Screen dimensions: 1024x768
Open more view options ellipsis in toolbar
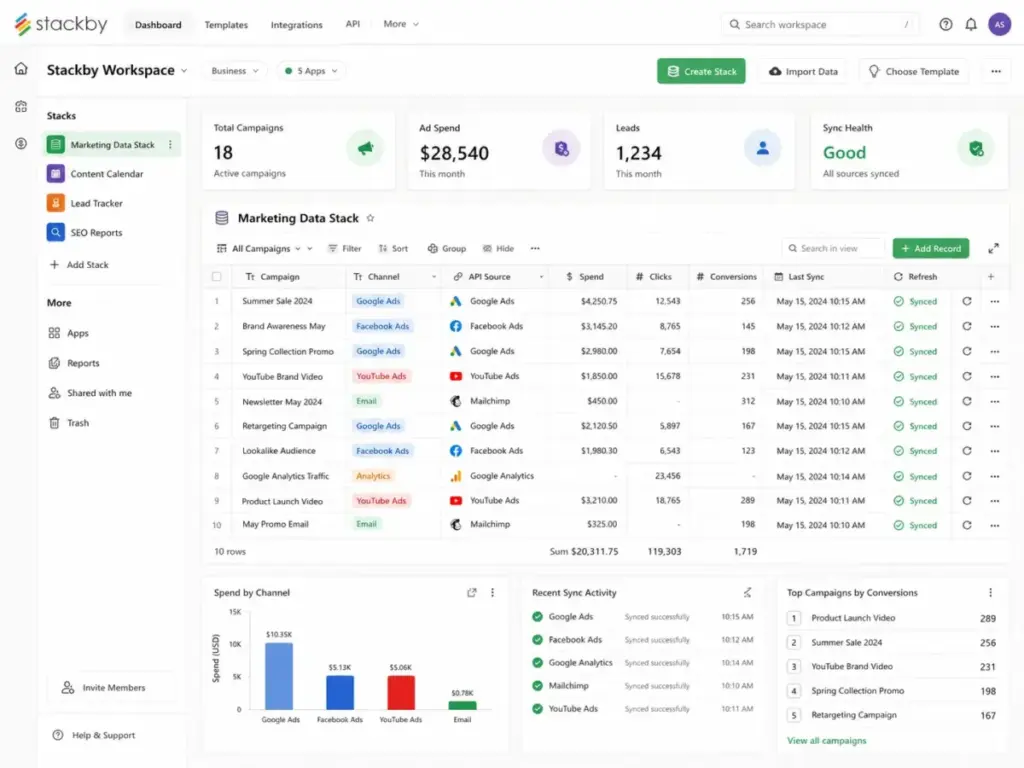(x=535, y=248)
